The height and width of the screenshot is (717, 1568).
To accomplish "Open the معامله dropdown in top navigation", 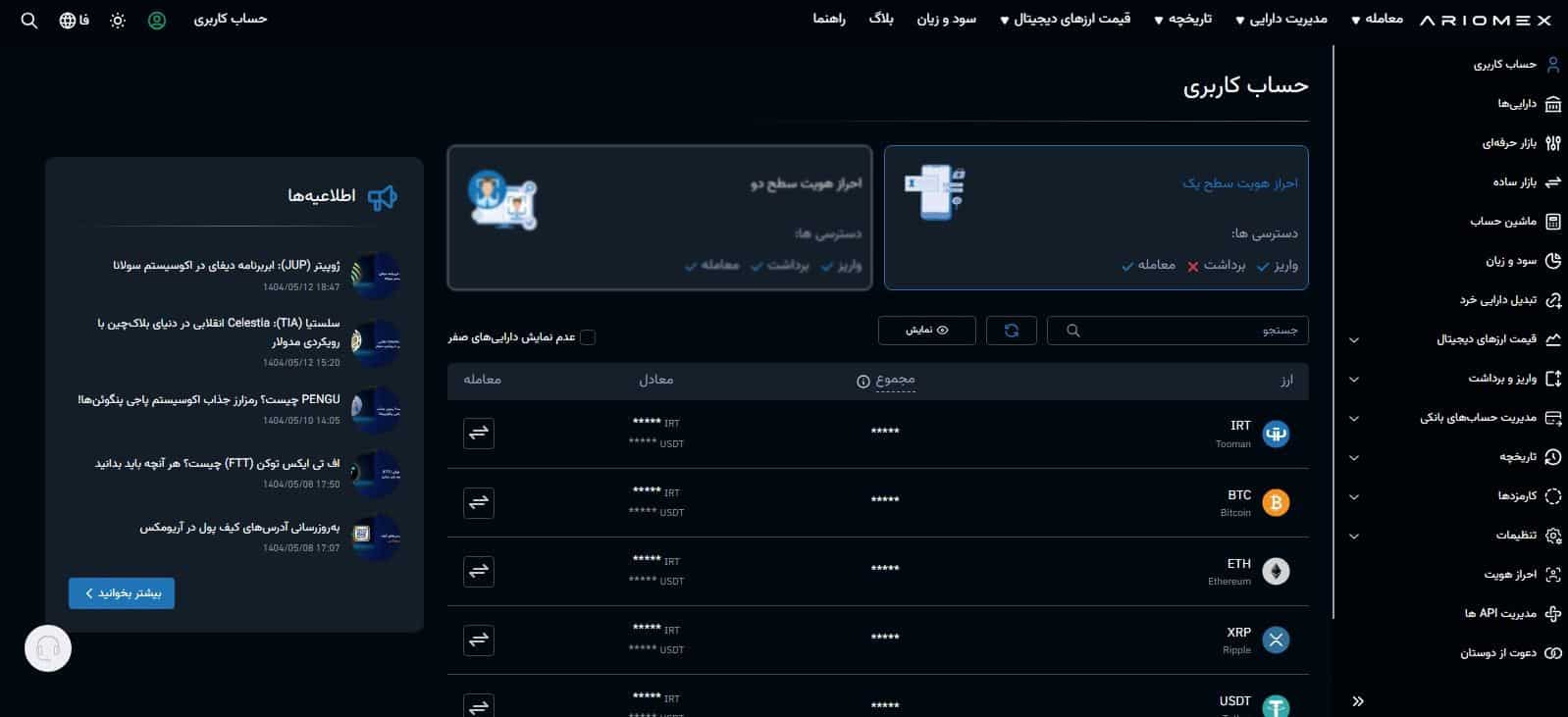I will [x=1378, y=20].
